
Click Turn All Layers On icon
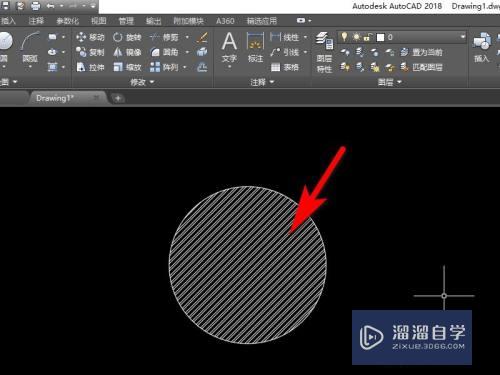[x=345, y=67]
